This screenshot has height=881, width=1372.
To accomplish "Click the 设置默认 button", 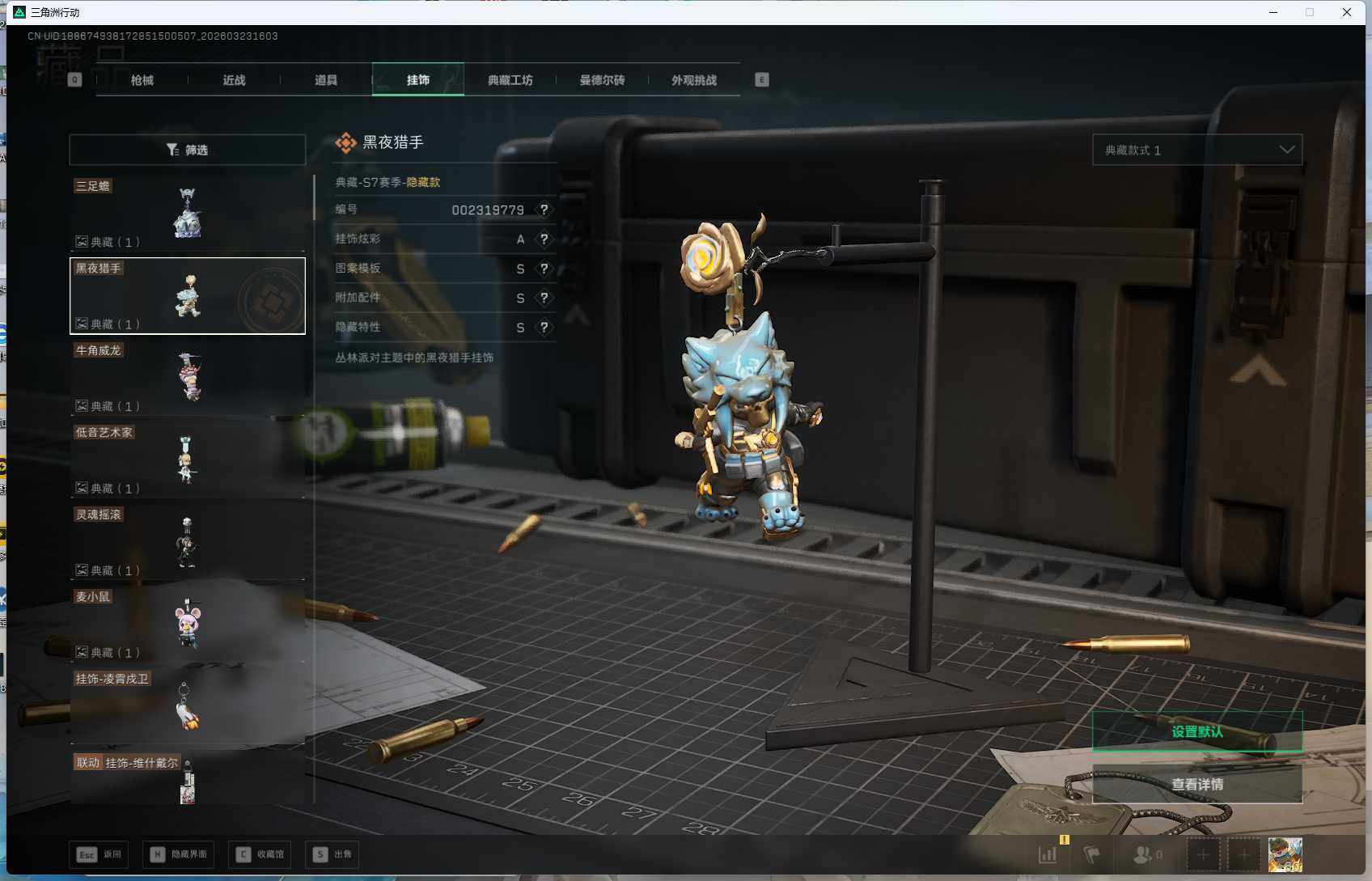I will [1197, 731].
